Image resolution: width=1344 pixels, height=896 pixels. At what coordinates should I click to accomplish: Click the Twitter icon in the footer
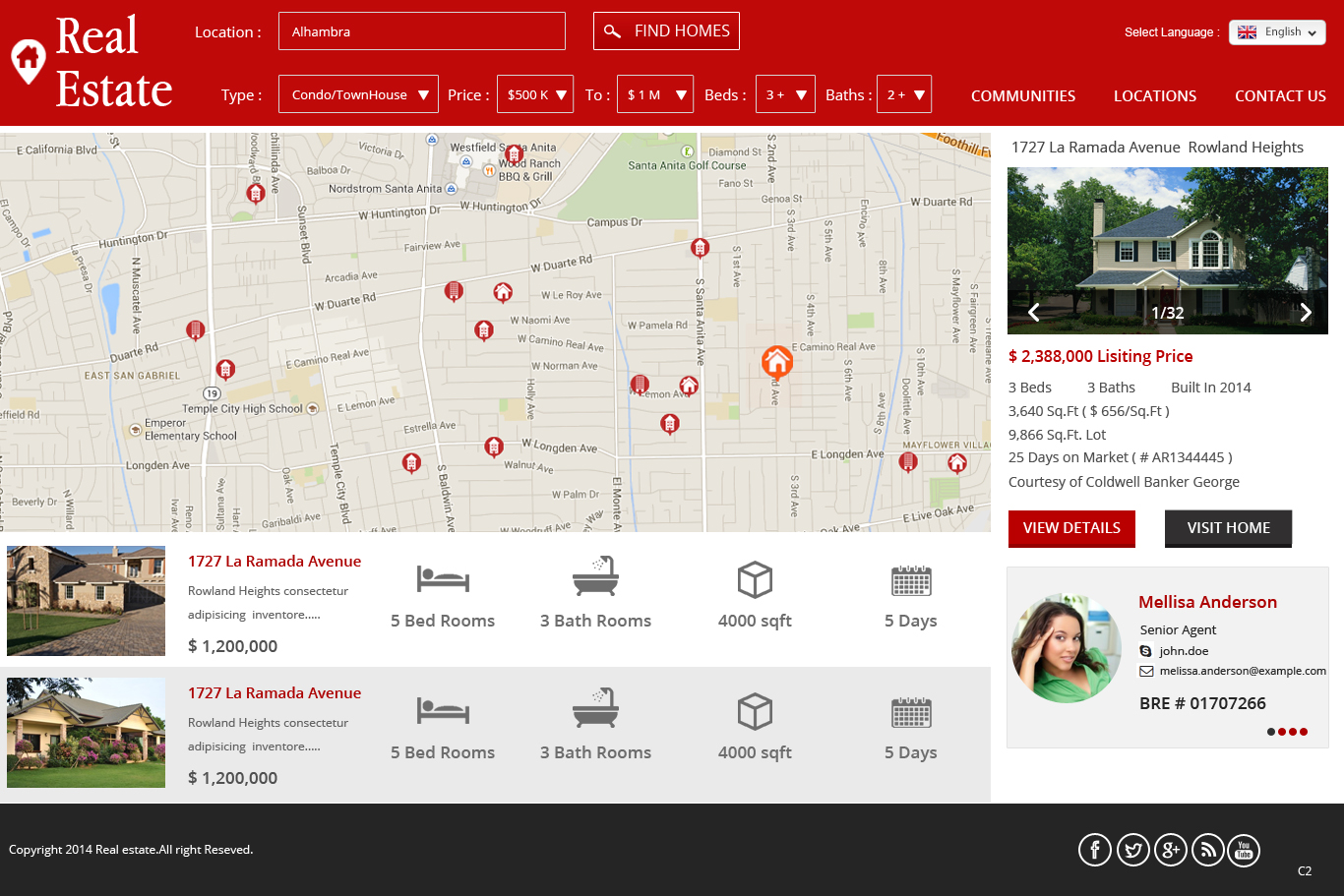pos(1132,850)
